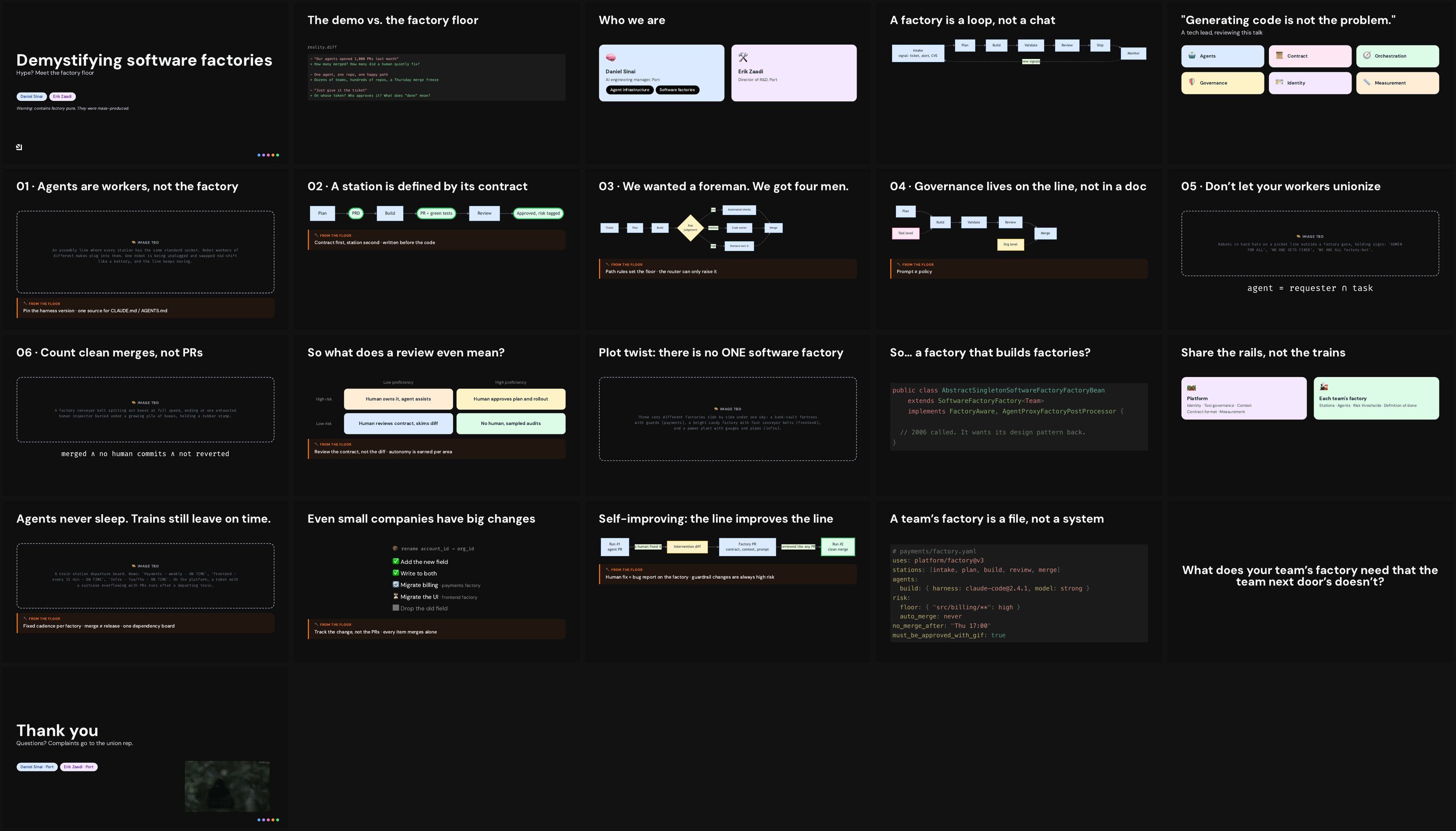This screenshot has width=1456, height=831.
Task: Click the Erik Zaadi badge on the title slide
Action: (62, 97)
